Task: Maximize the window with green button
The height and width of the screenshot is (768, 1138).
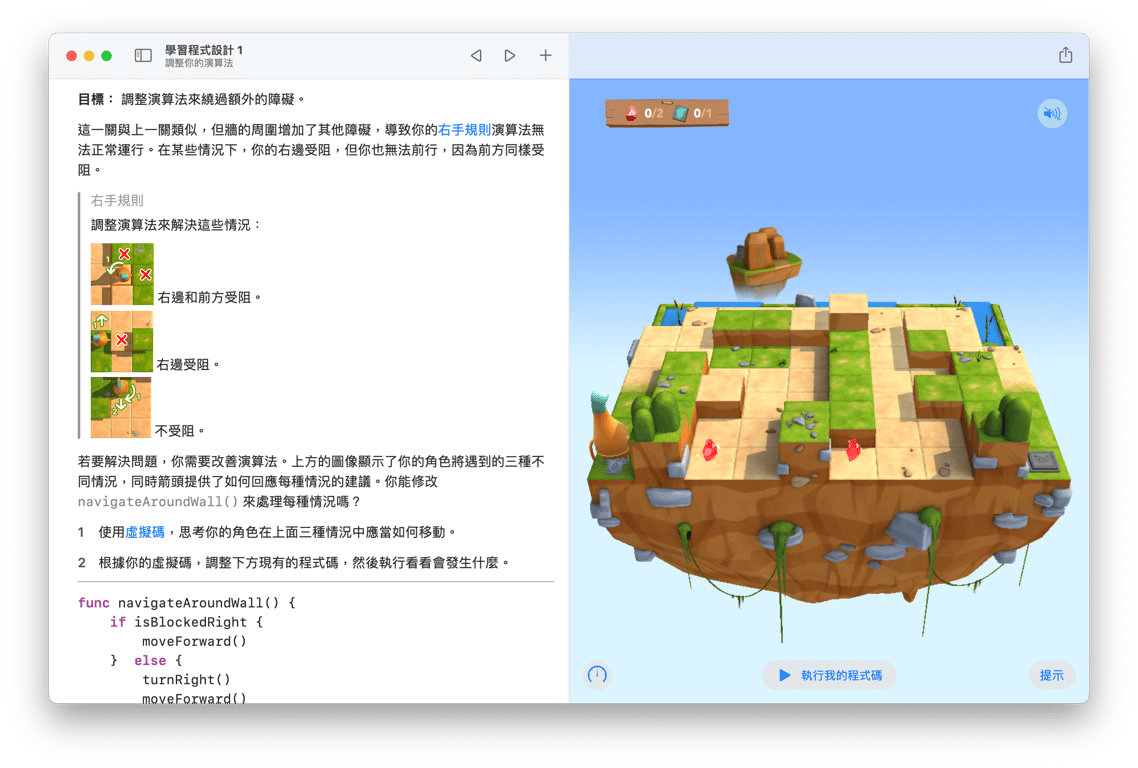Action: pyautogui.click(x=107, y=56)
